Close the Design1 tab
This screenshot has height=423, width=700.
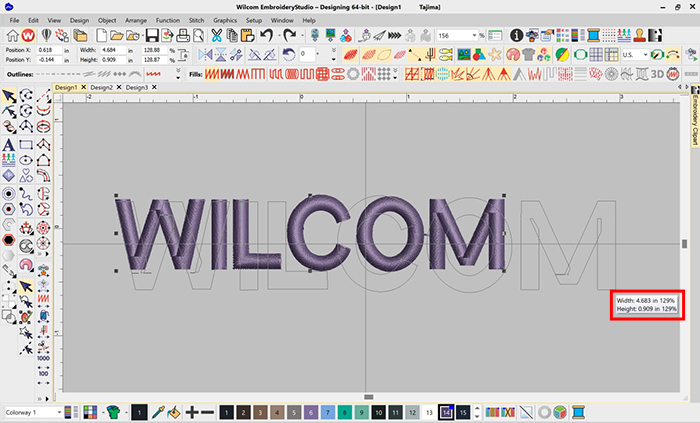pos(83,87)
